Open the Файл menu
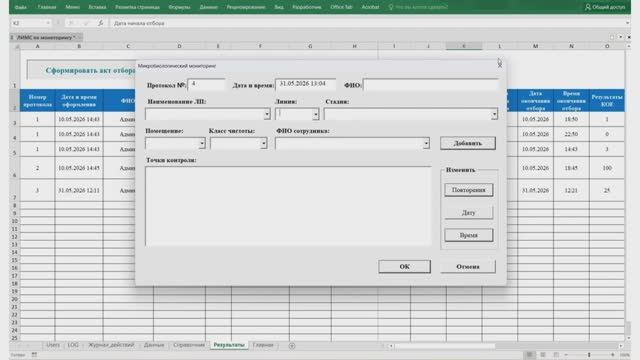Image resolution: width=640 pixels, height=360 pixels. click(x=21, y=7)
